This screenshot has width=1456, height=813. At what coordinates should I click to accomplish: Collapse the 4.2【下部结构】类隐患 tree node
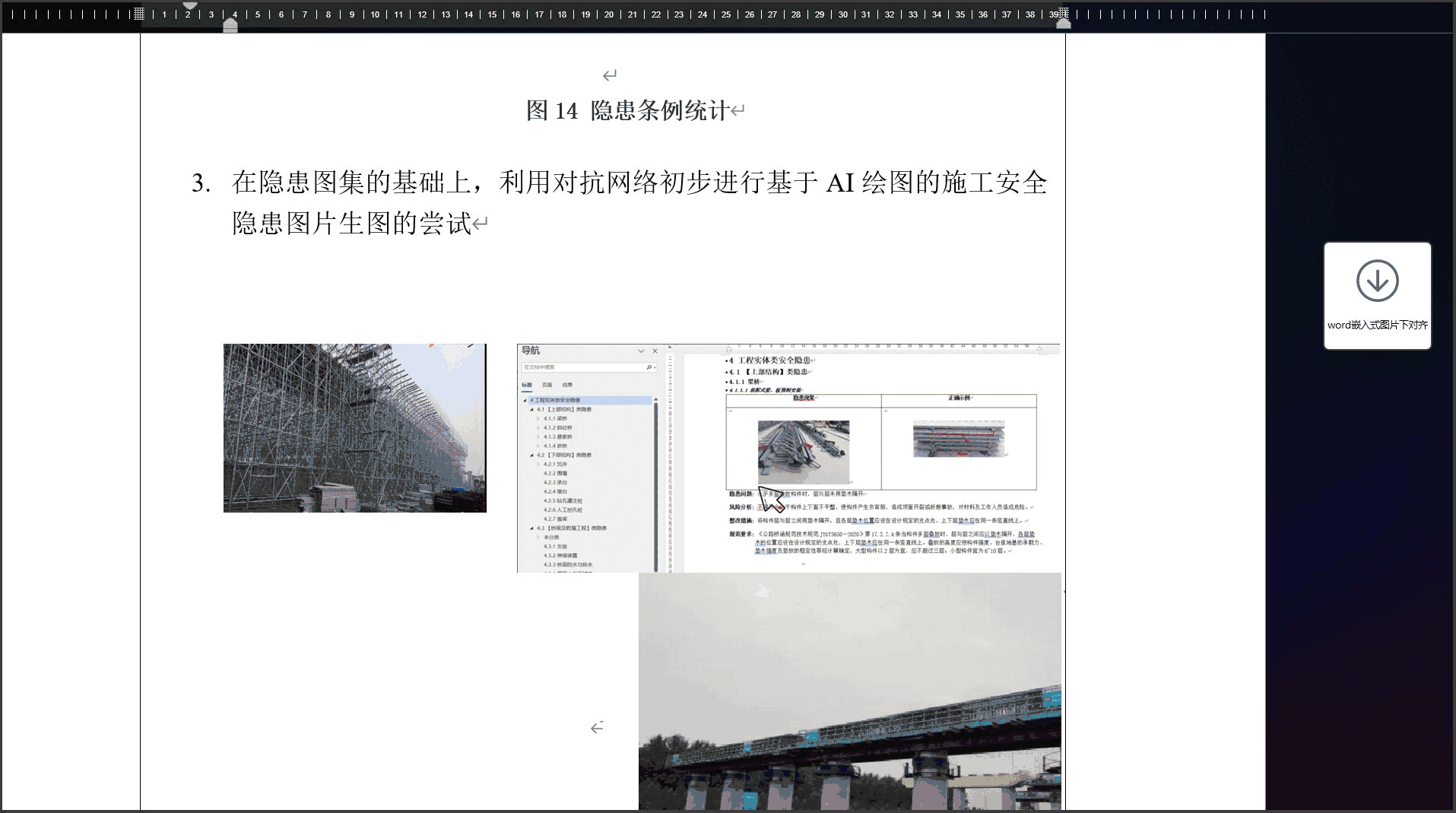point(531,456)
